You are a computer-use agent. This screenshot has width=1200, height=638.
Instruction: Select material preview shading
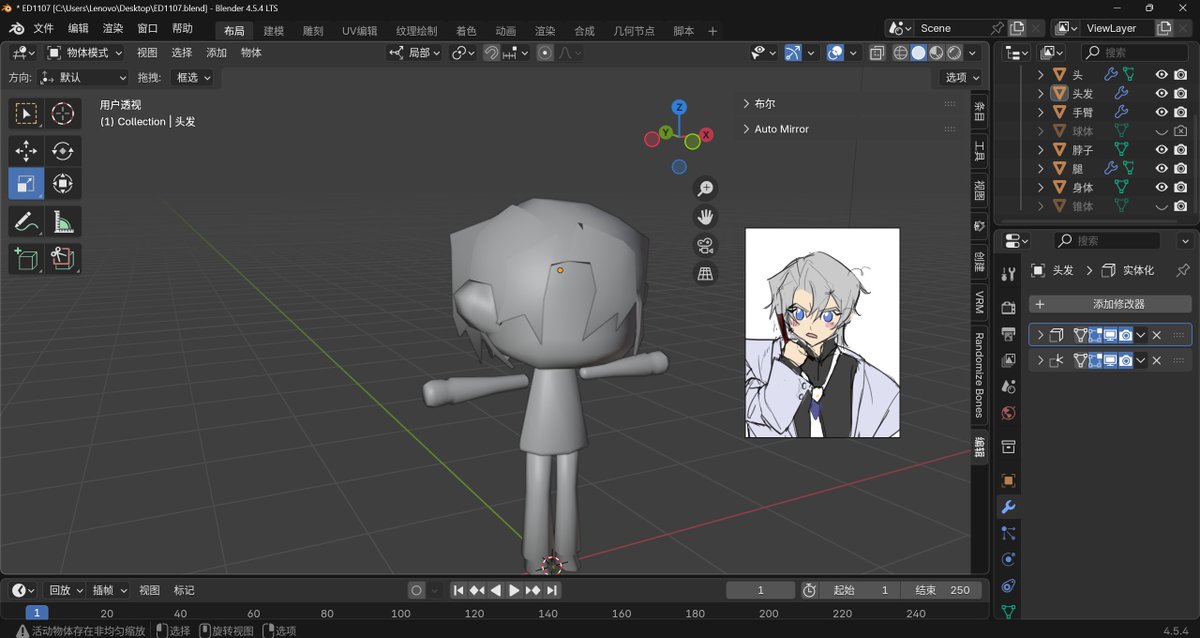[x=936, y=53]
